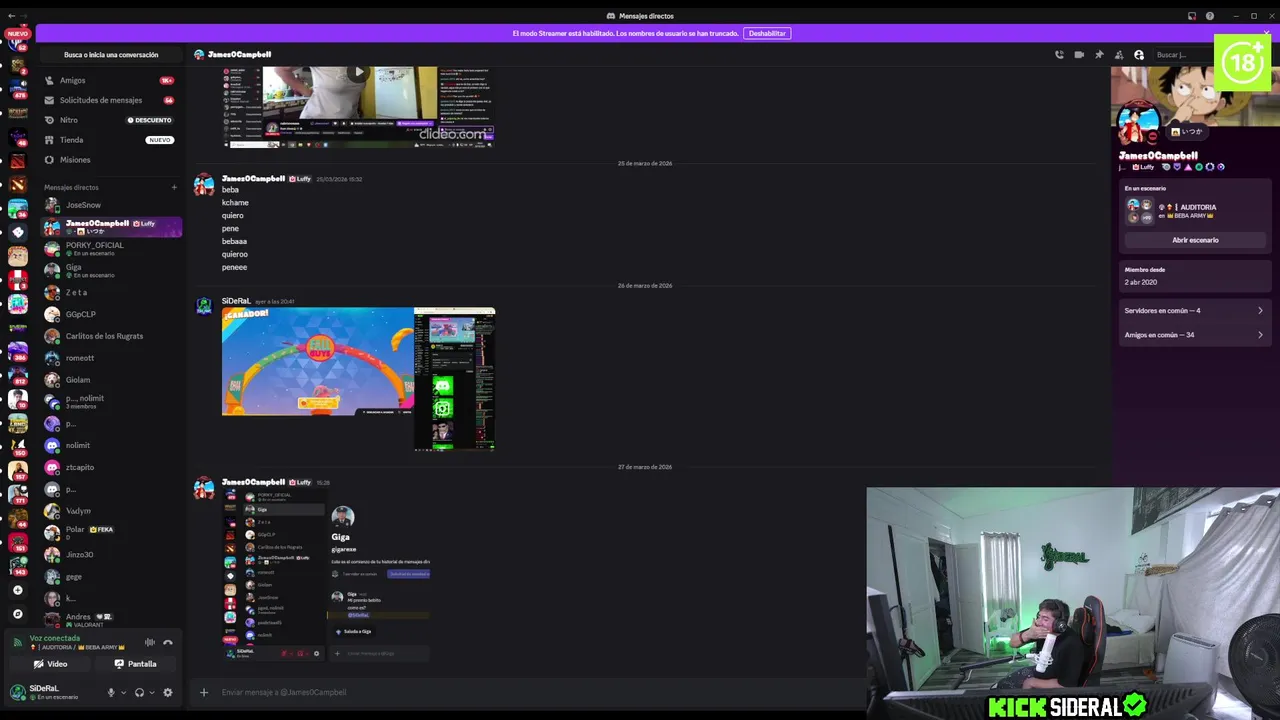Start a voice call with James0Campbell
1280x720 pixels.
coord(1059,55)
